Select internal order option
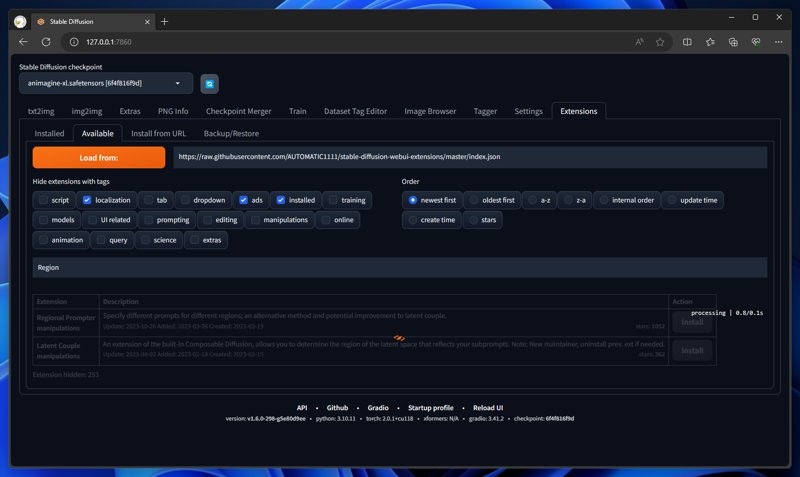 [604, 200]
